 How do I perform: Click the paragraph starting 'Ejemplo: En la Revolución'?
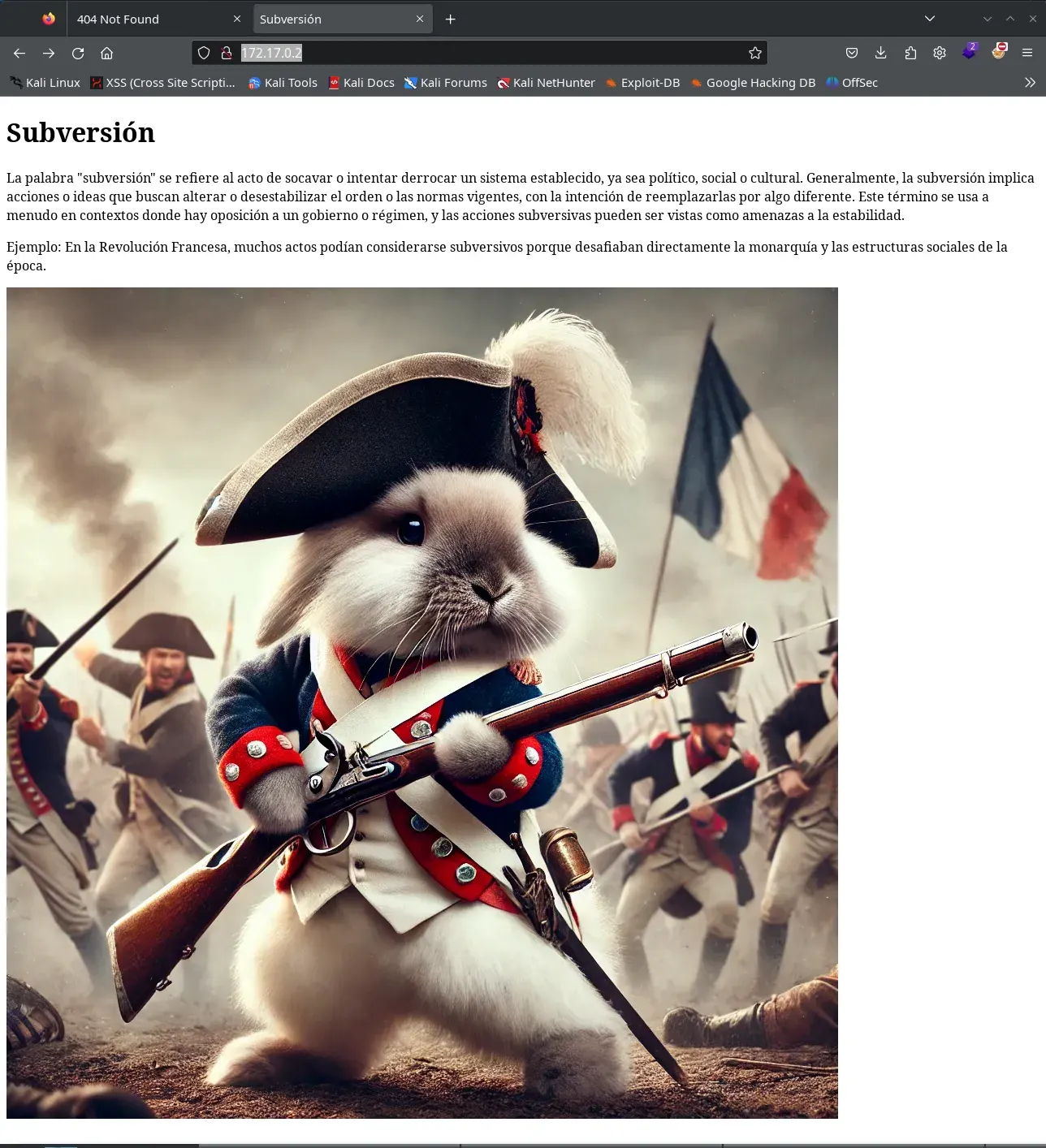point(507,256)
